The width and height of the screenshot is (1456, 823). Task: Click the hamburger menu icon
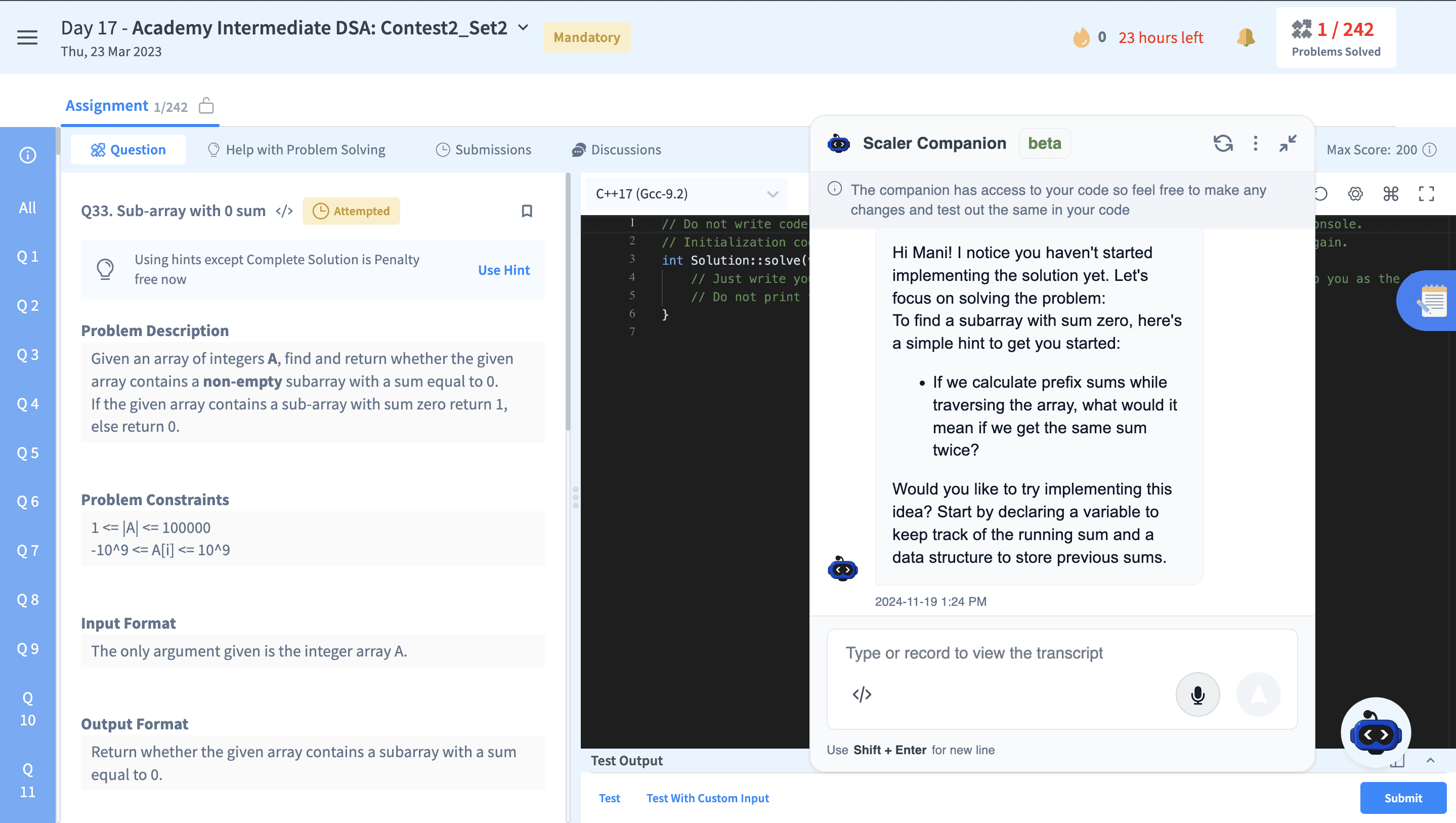tap(27, 38)
